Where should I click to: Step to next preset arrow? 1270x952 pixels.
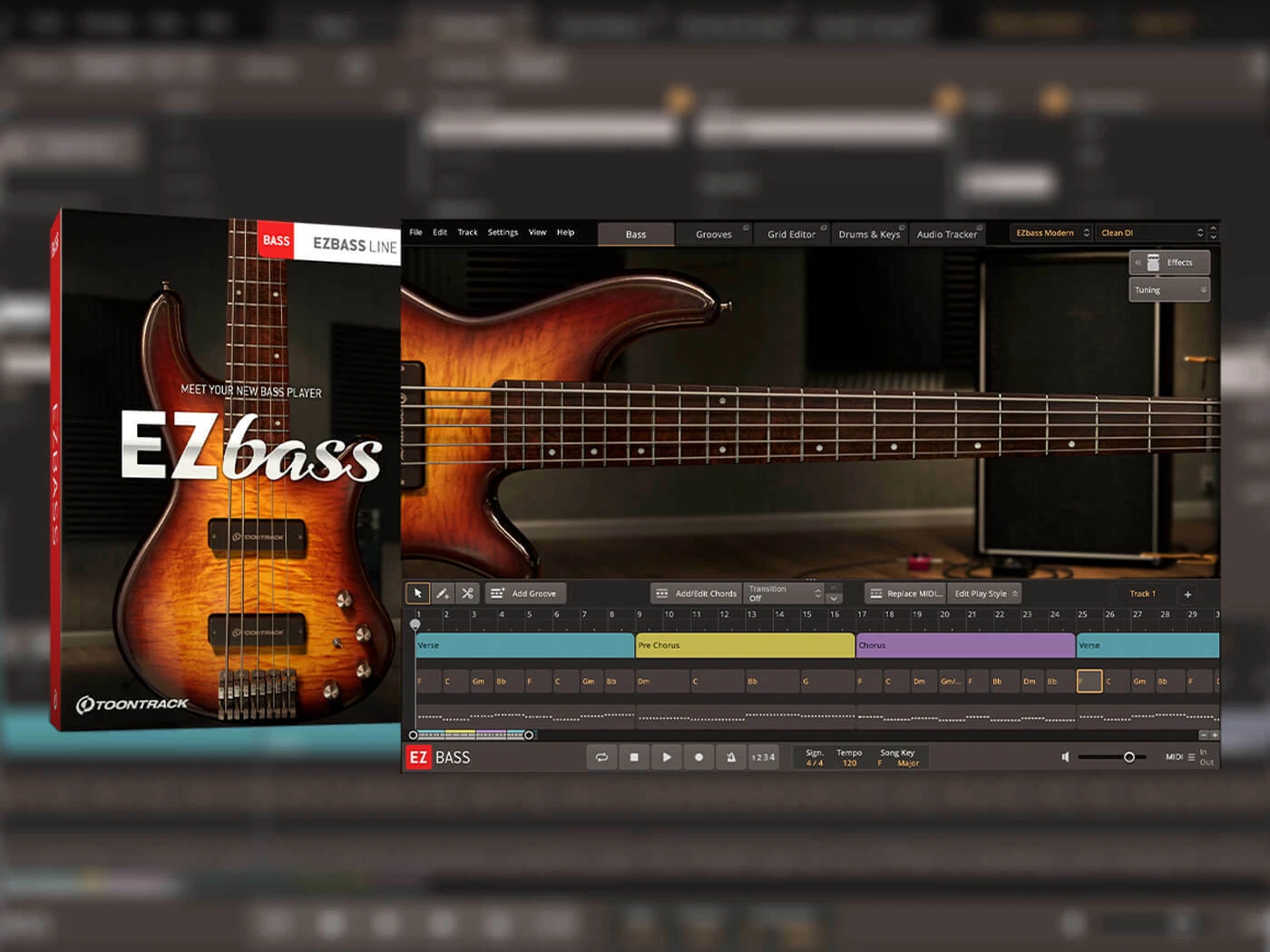1213,238
